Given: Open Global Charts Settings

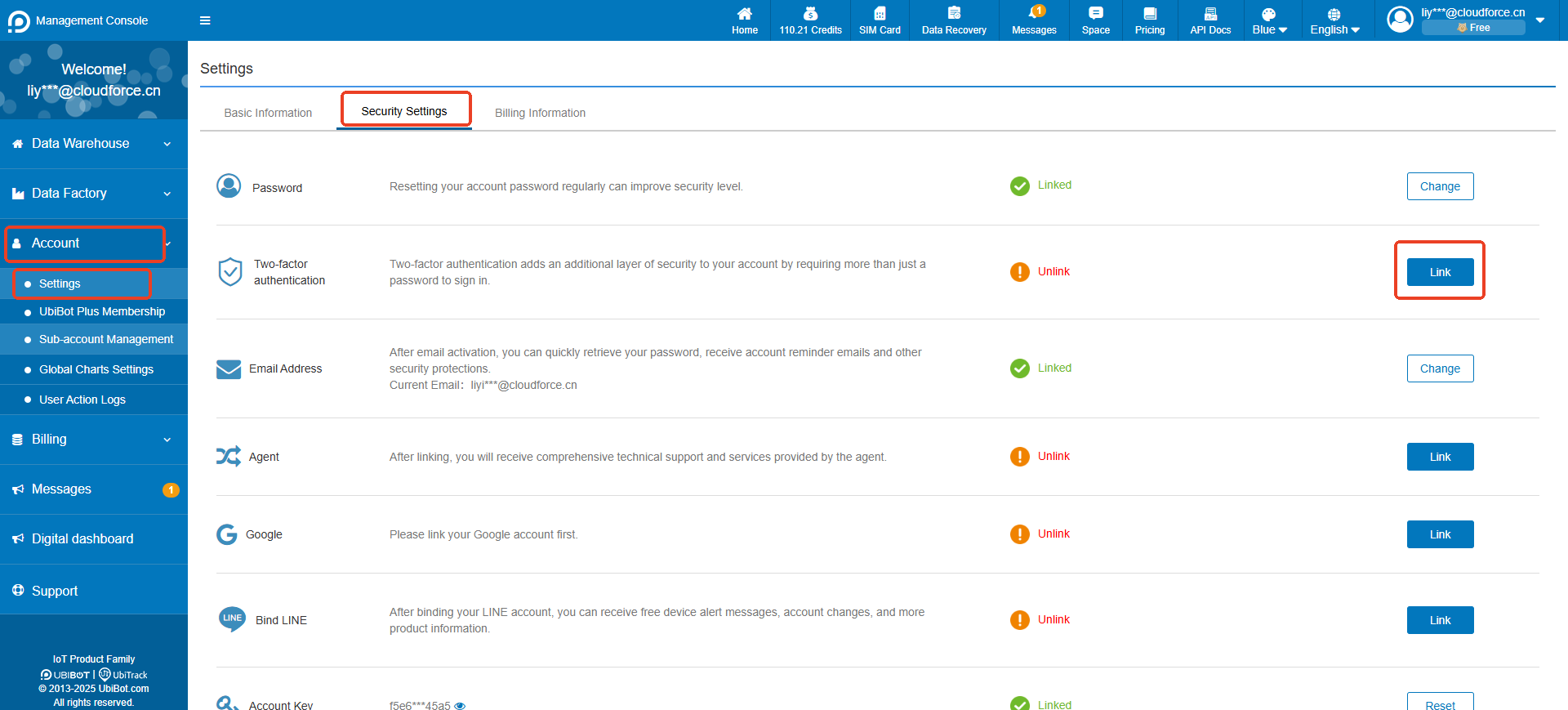Looking at the screenshot, I should (94, 369).
